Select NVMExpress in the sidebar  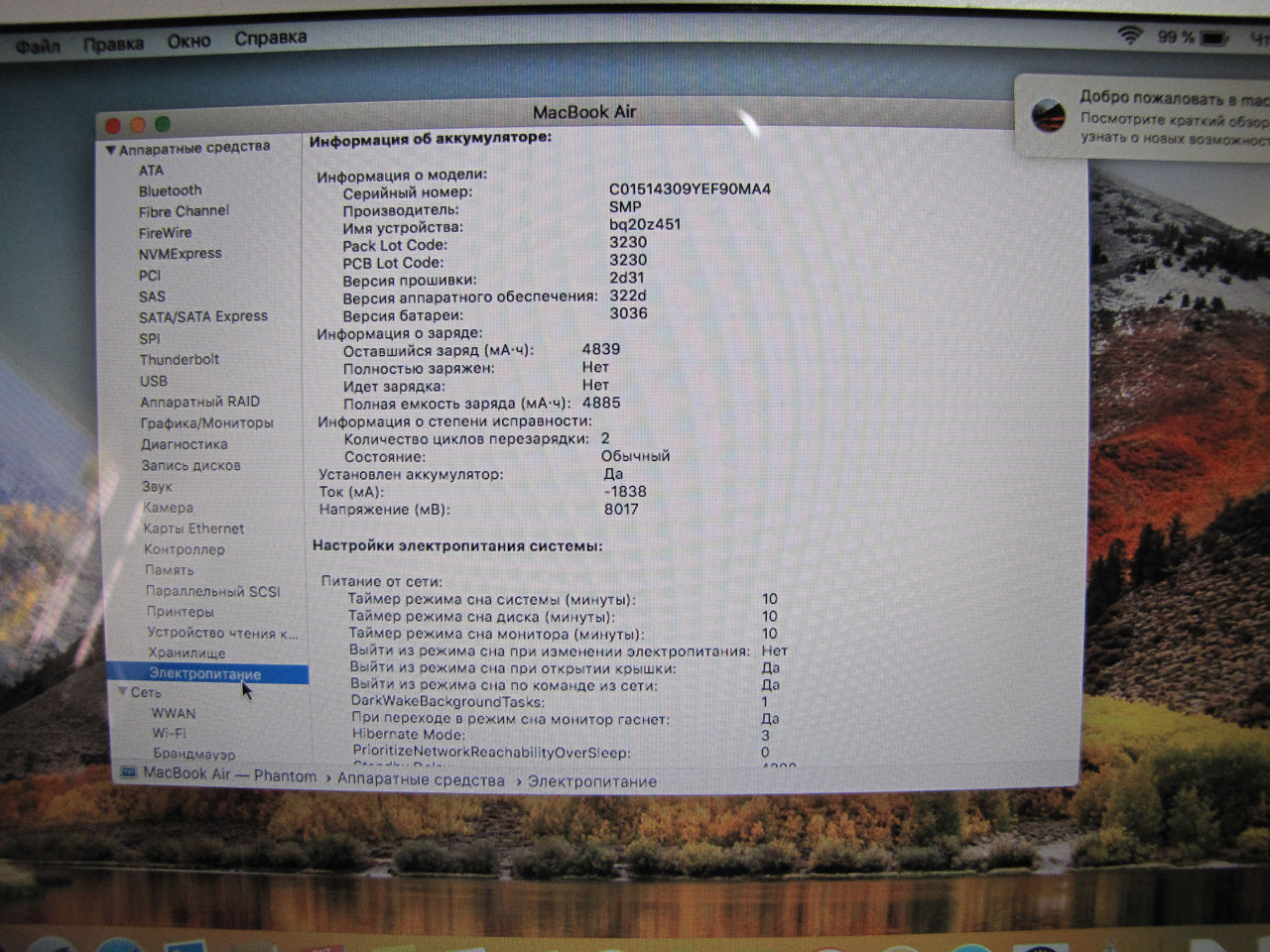coord(181,254)
